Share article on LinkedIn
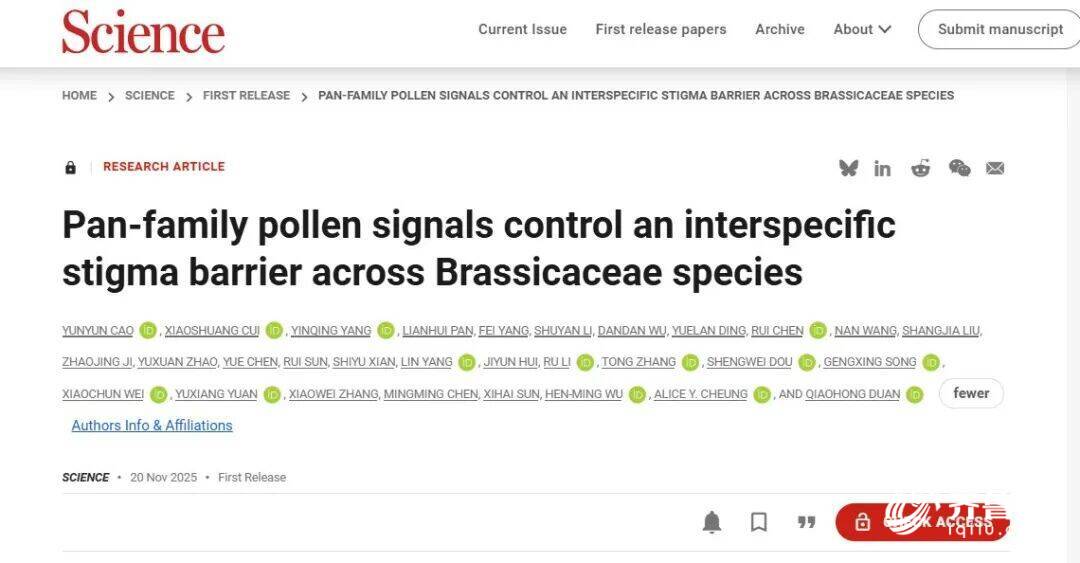Image resolution: width=1080 pixels, height=563 pixels. coord(882,168)
